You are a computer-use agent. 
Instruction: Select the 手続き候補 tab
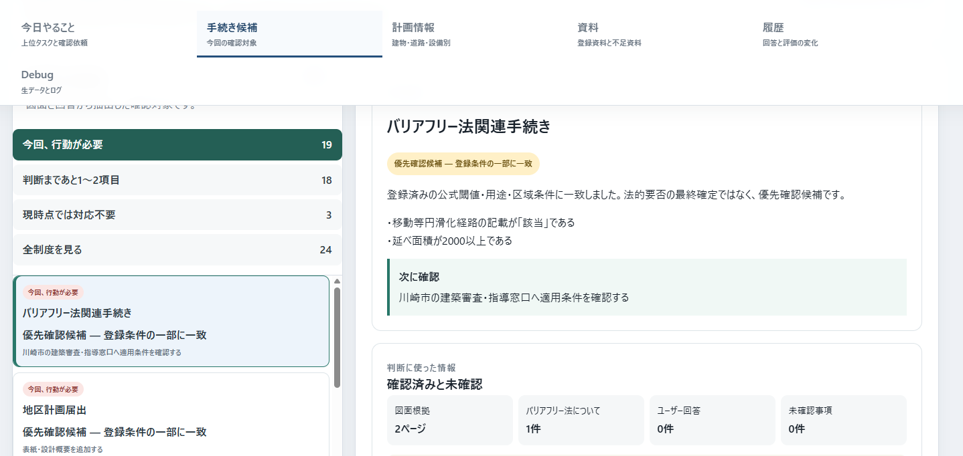tap(289, 34)
